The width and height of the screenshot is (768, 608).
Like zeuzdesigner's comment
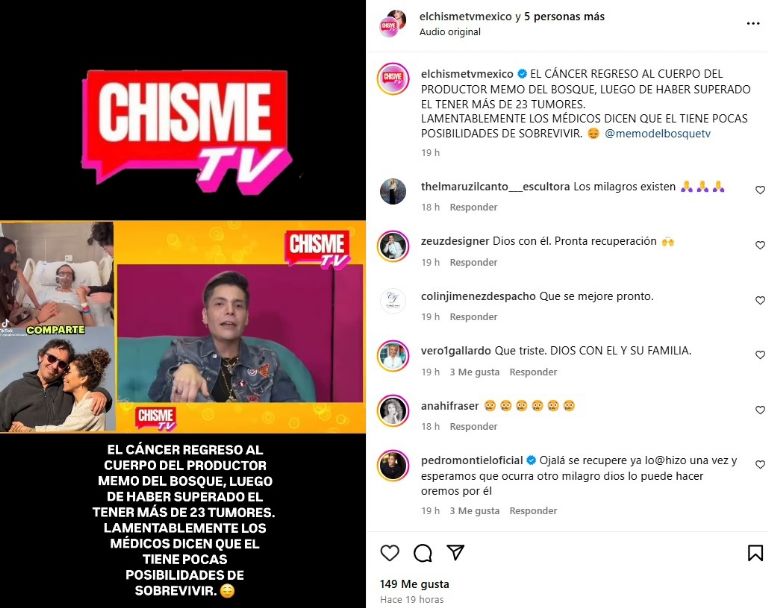coord(760,244)
